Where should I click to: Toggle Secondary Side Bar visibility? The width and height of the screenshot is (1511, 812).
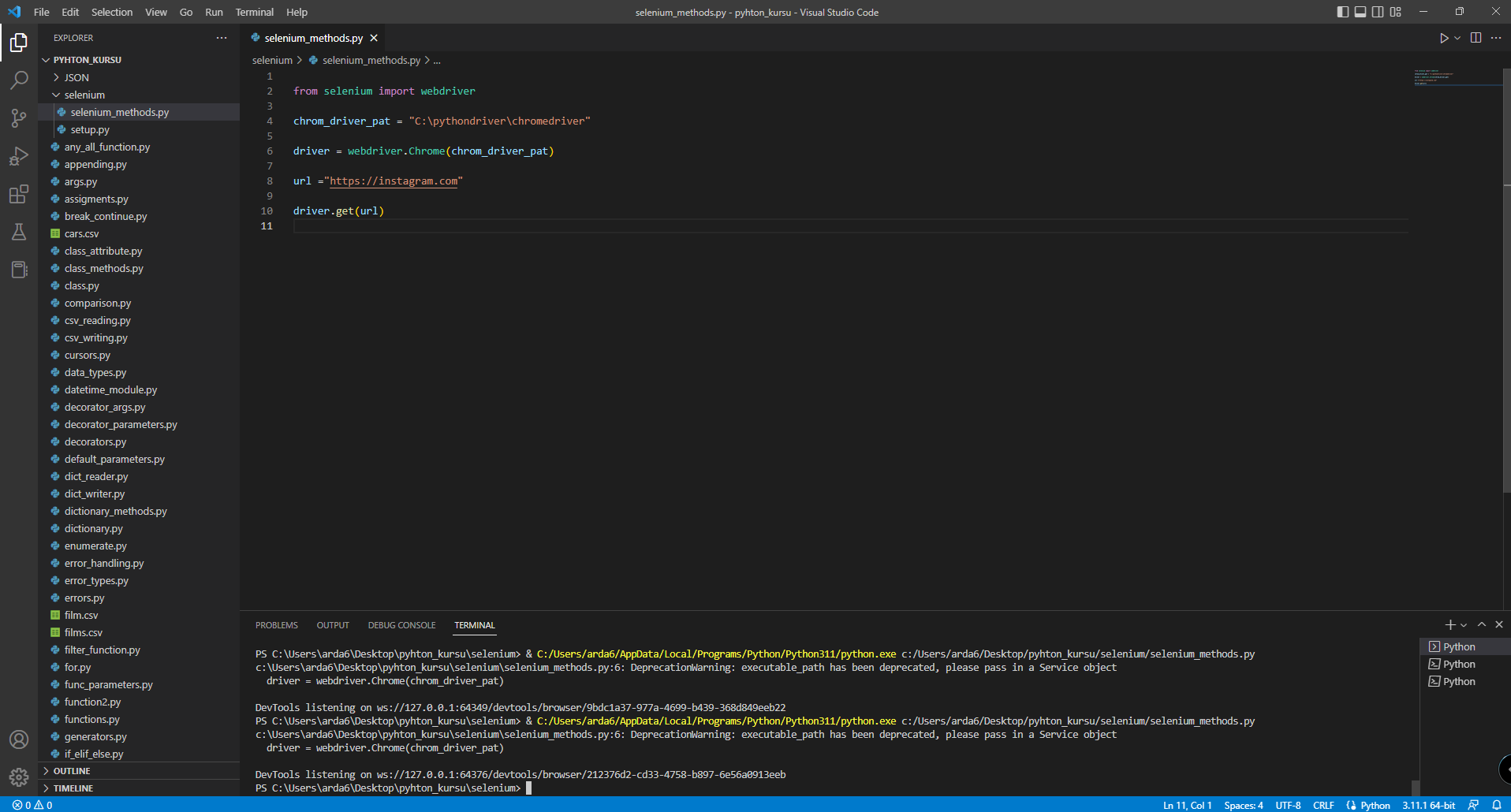point(1378,12)
